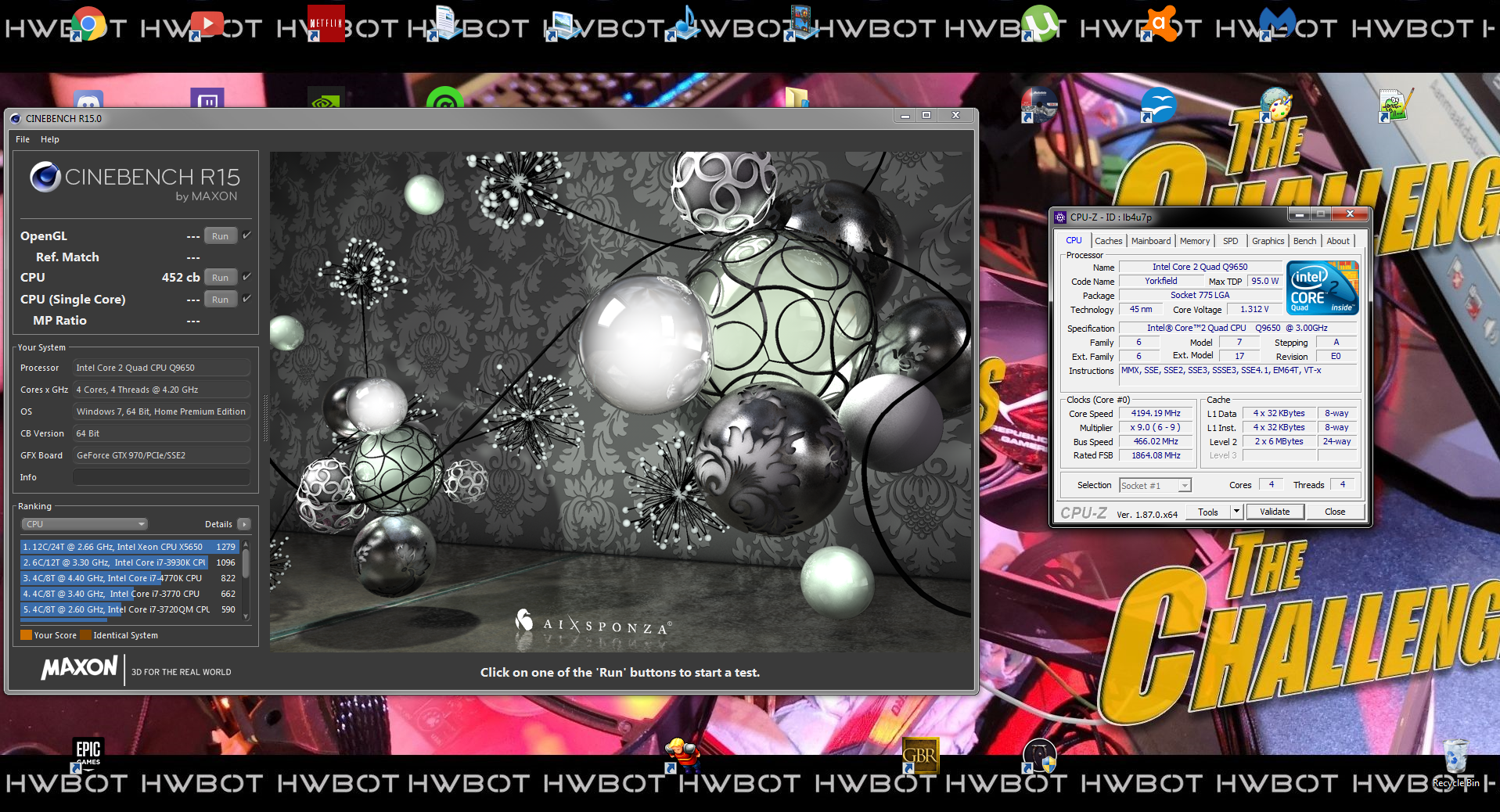
Task: Launch the Malwarebytes desktop shortcut
Action: [1277, 23]
